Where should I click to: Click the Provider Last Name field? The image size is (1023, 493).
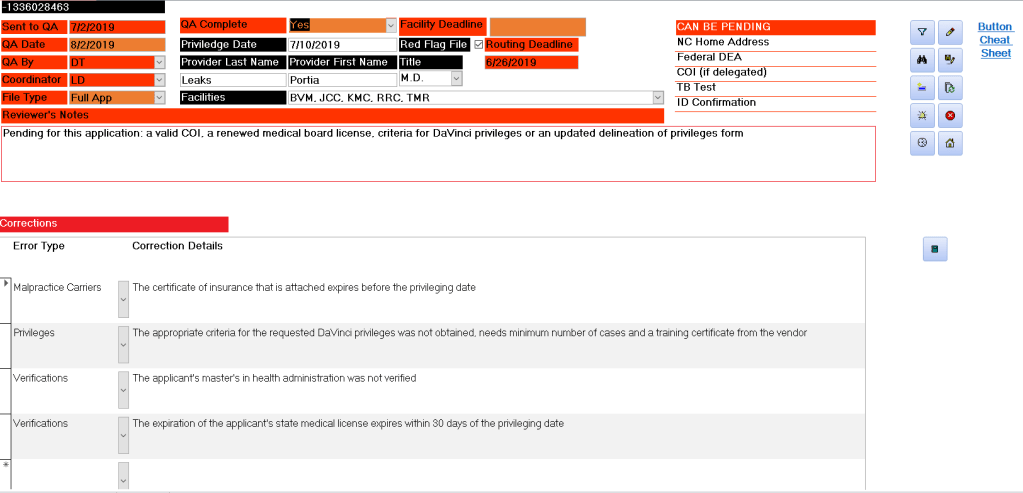tap(230, 80)
